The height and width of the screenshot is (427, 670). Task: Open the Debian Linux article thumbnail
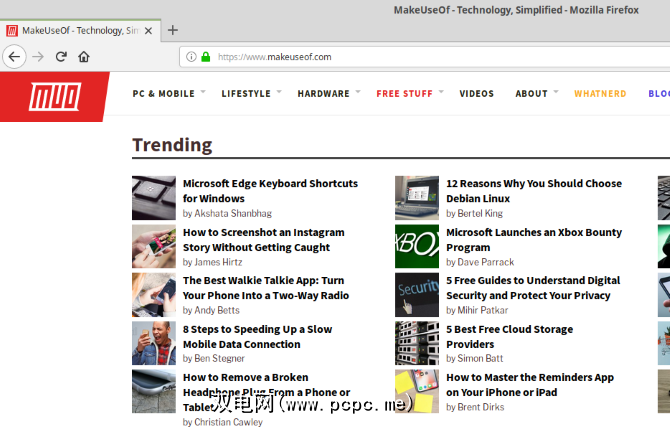(x=417, y=197)
